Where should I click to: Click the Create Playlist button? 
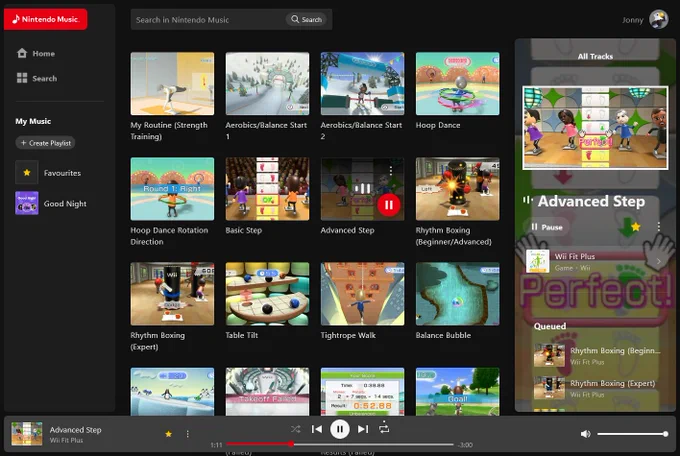point(46,143)
